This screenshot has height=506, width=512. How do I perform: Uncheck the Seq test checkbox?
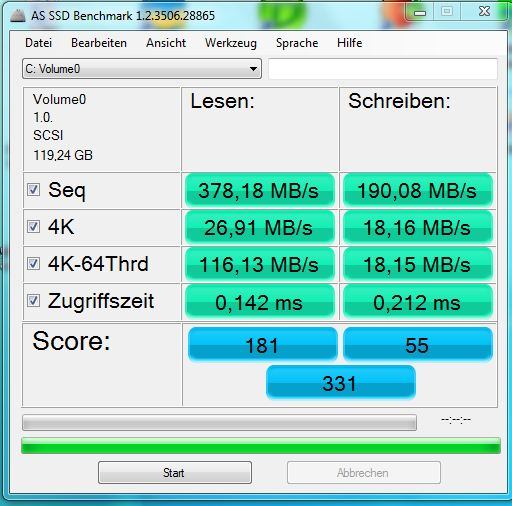point(33,190)
